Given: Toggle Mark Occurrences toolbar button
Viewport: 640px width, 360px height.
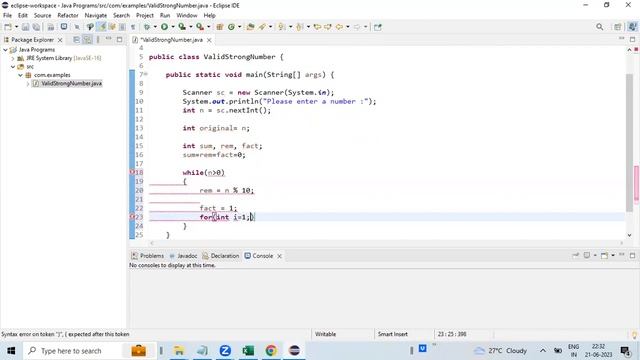Looking at the screenshot, I should 102,27.
